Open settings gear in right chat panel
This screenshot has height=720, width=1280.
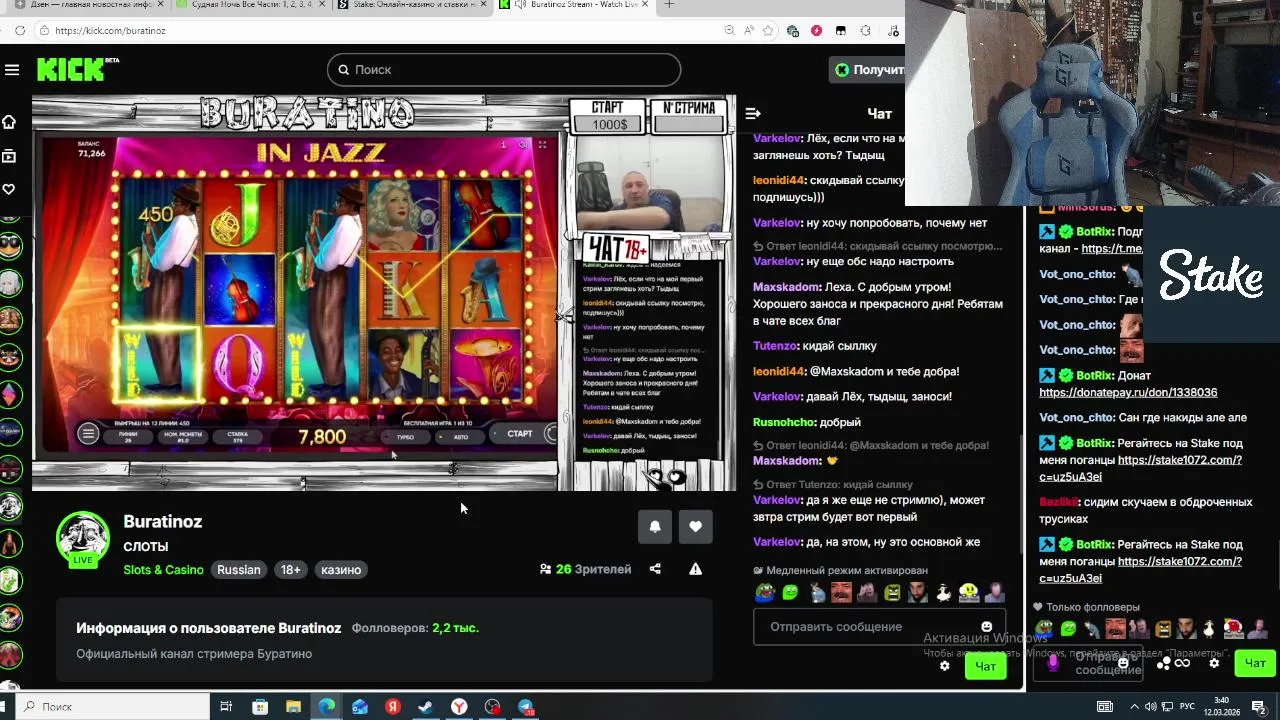(x=1214, y=663)
